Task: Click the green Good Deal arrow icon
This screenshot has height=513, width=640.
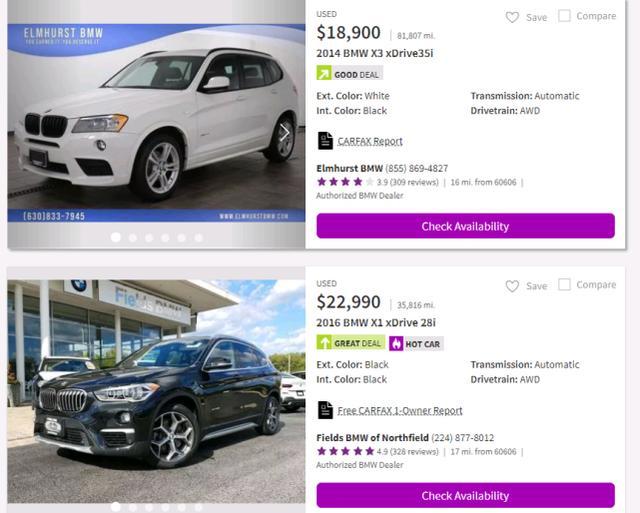Action: coord(324,74)
